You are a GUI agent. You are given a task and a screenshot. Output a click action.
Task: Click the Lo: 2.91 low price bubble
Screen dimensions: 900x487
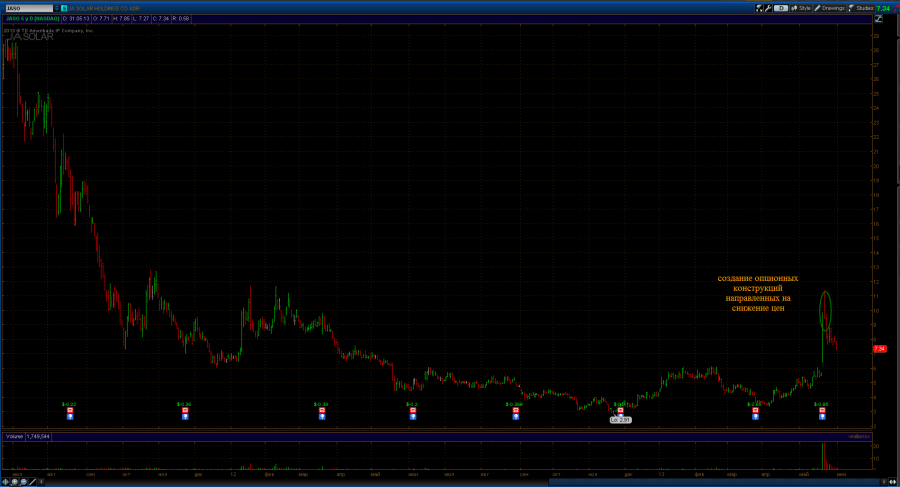point(620,420)
